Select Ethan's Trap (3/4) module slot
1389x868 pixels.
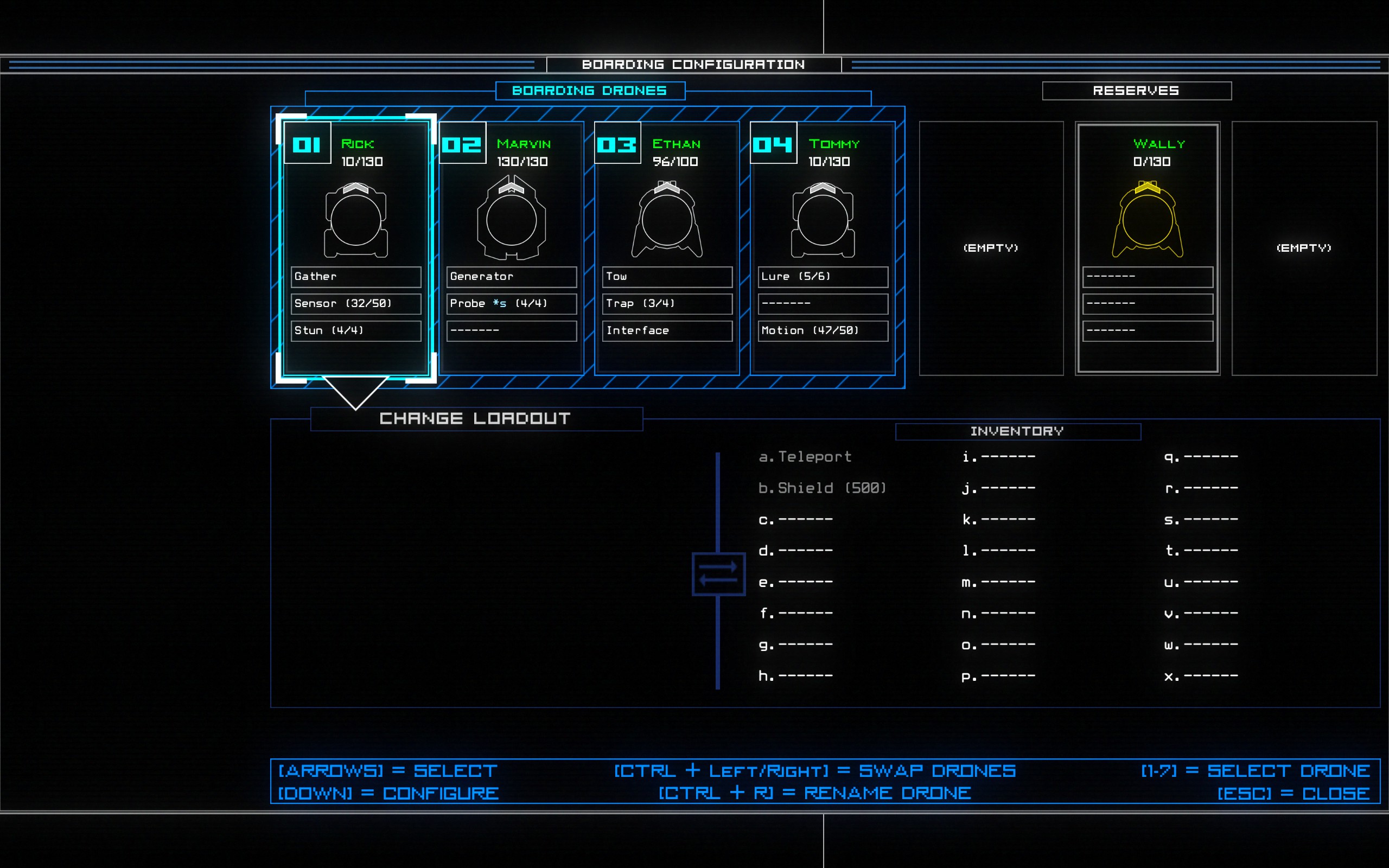(x=667, y=304)
